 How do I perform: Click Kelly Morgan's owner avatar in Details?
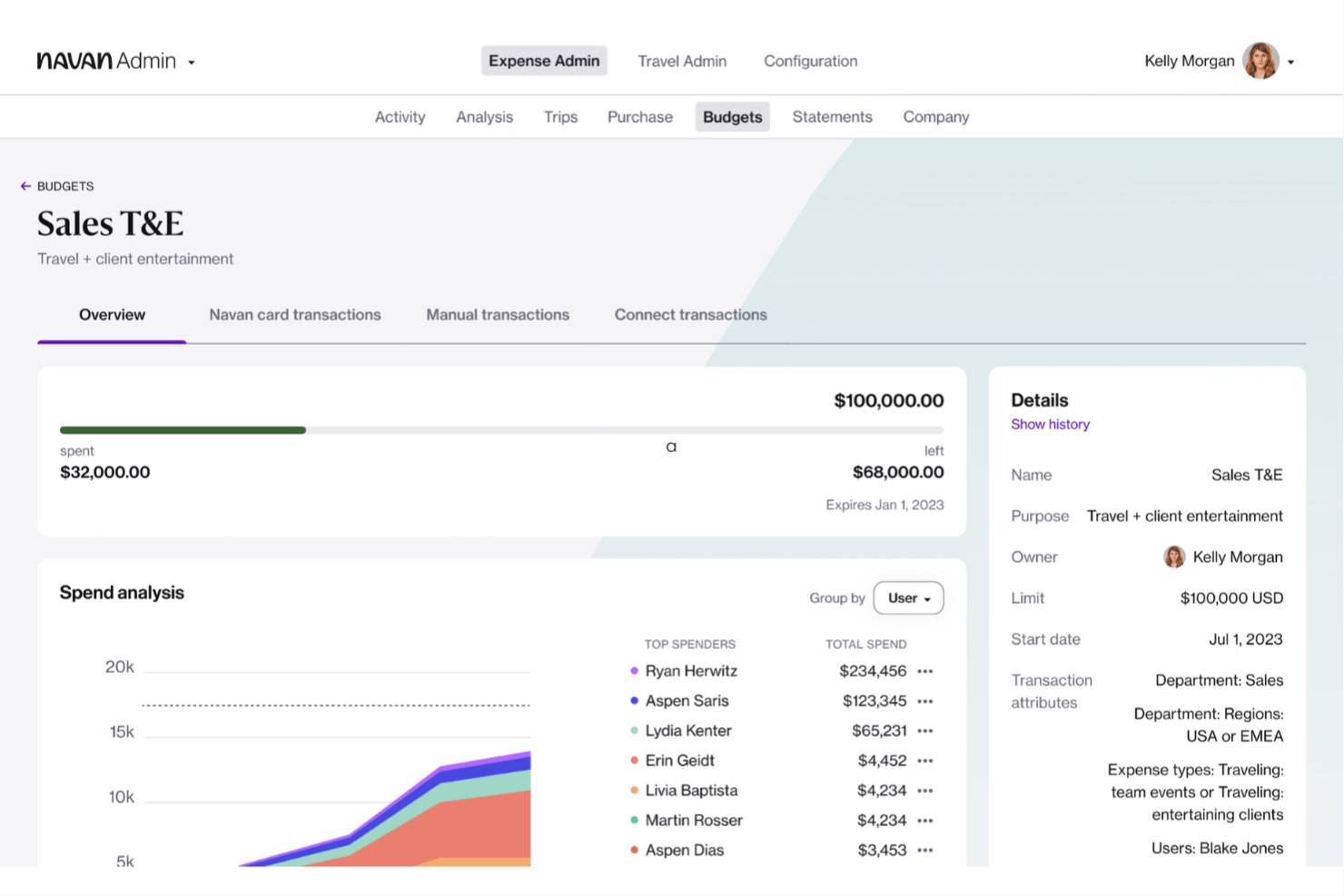pyautogui.click(x=1174, y=556)
